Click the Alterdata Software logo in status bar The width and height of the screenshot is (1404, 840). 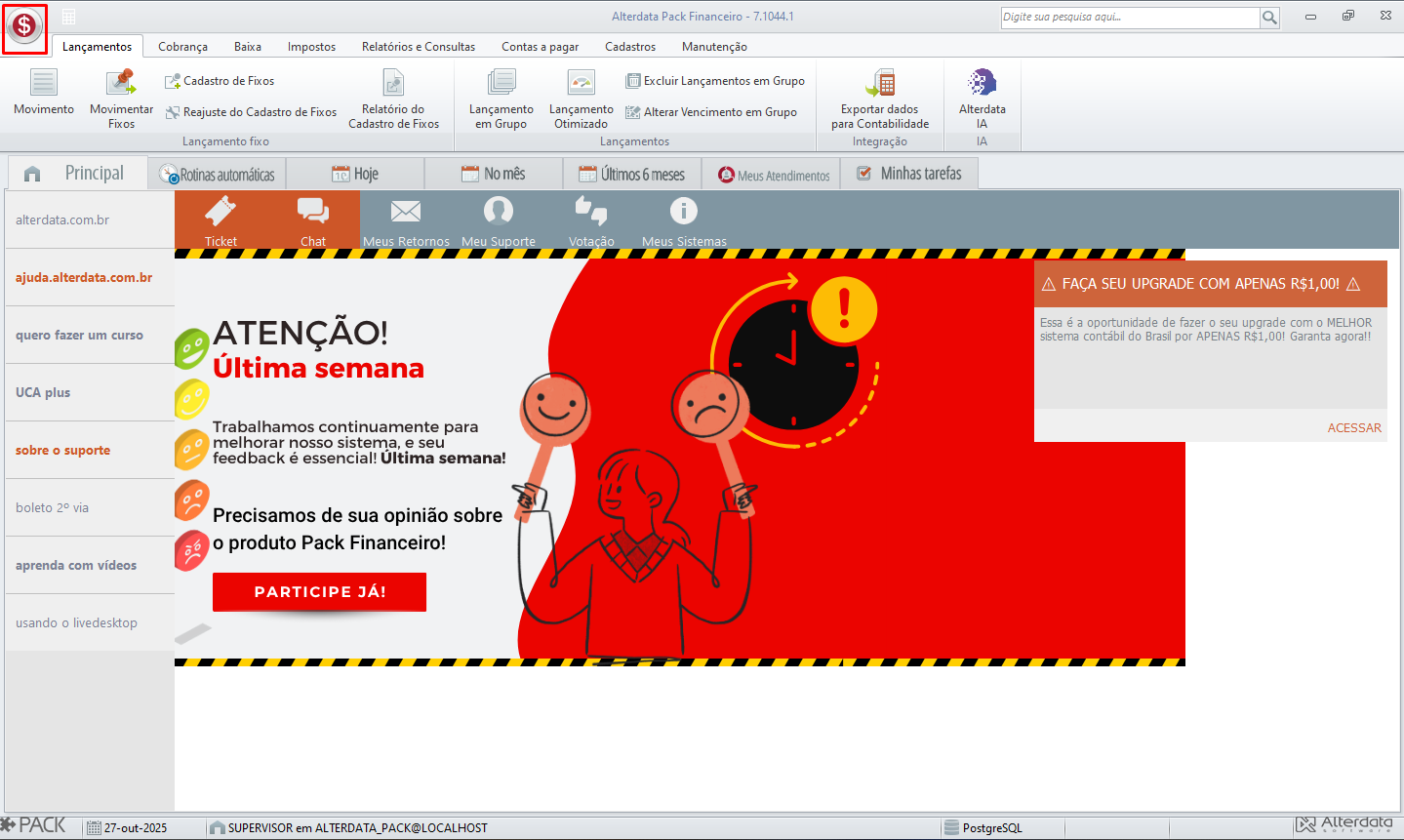click(x=1344, y=825)
